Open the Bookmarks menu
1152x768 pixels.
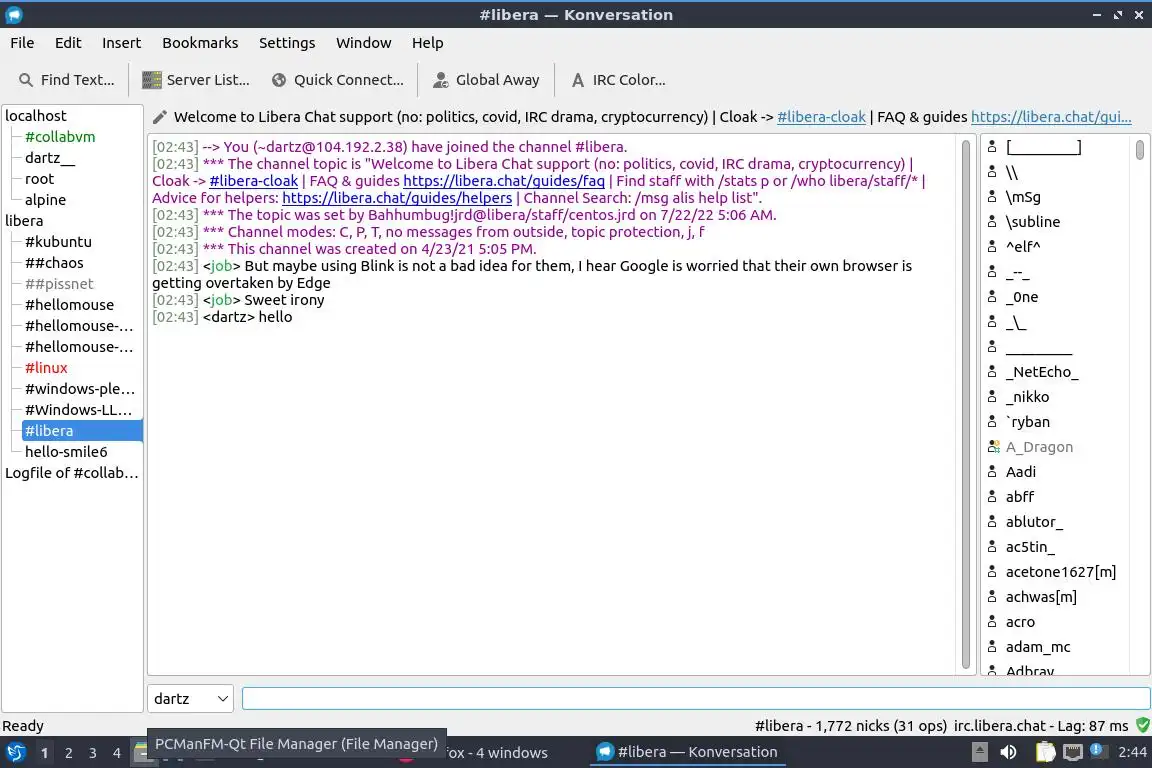tap(200, 43)
